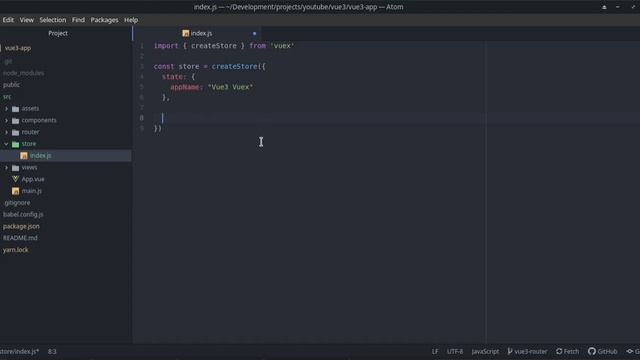Switch to the index.js editor tab
Viewport: 640px width, 360px height.
point(197,33)
